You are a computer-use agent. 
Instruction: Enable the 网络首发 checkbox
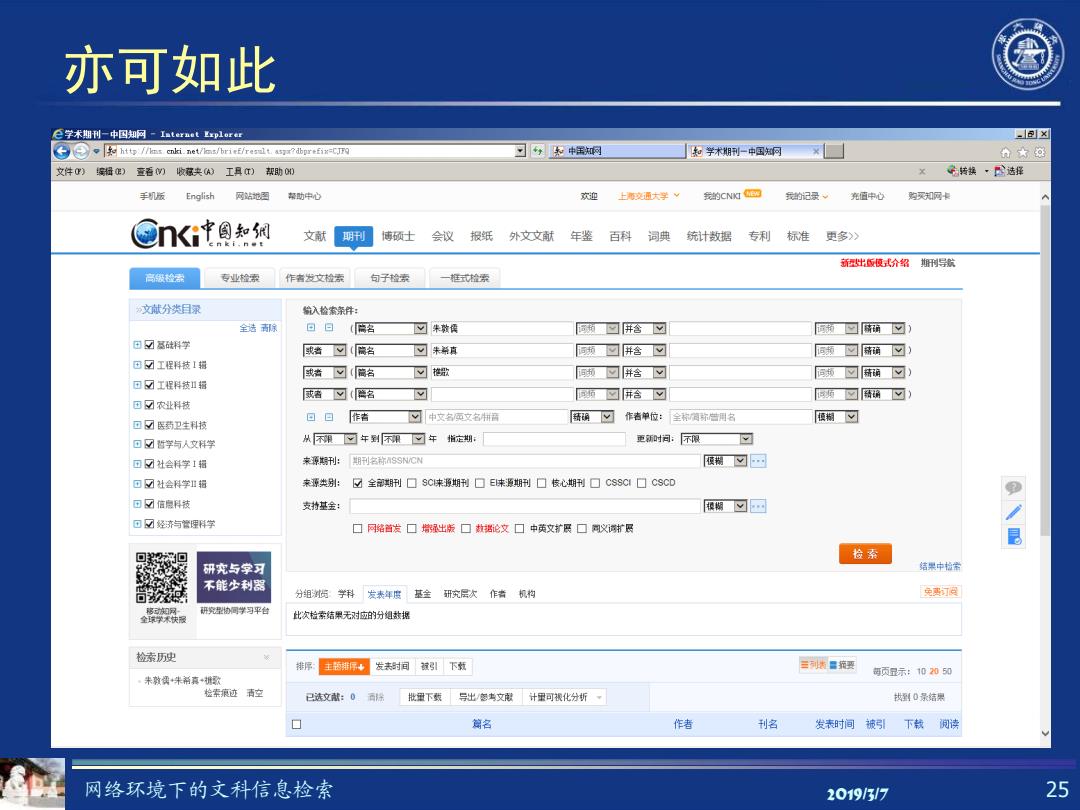coord(357,529)
